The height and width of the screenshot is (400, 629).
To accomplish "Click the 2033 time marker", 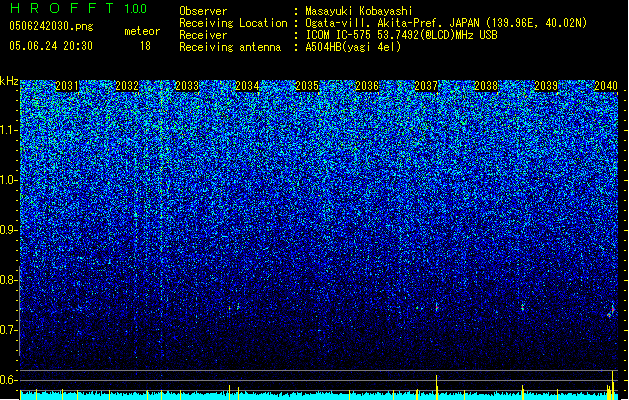I will coord(187,86).
